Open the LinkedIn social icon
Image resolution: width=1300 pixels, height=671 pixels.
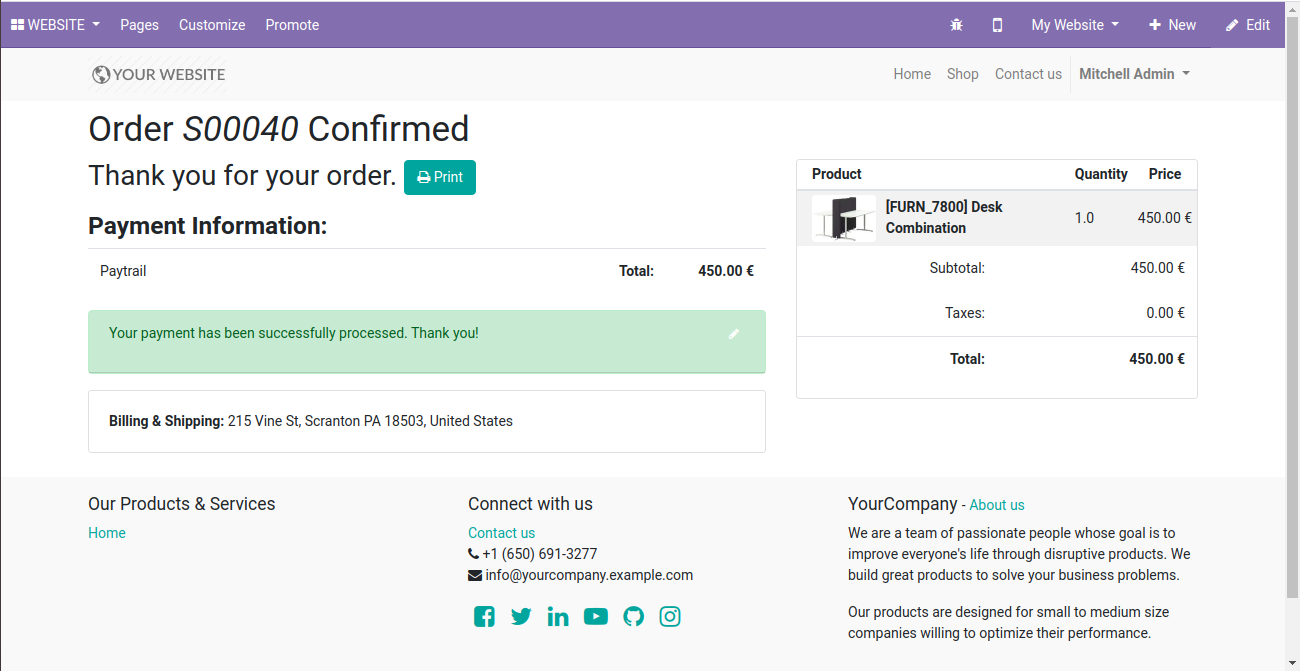[558, 617]
